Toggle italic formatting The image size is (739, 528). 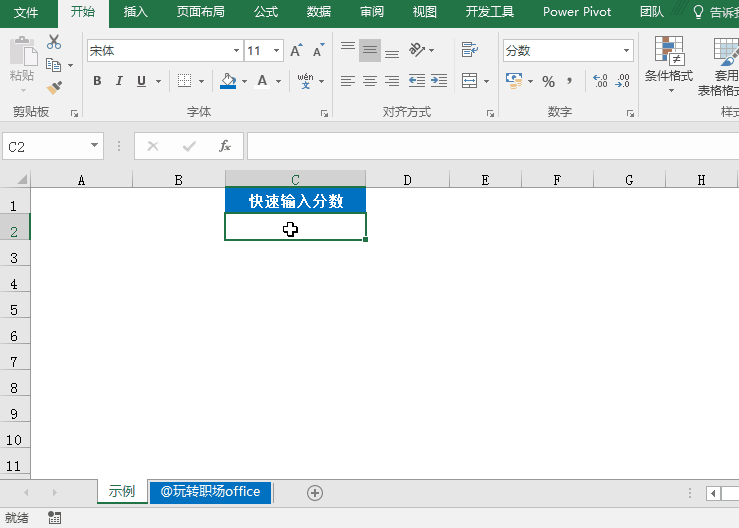(119, 81)
